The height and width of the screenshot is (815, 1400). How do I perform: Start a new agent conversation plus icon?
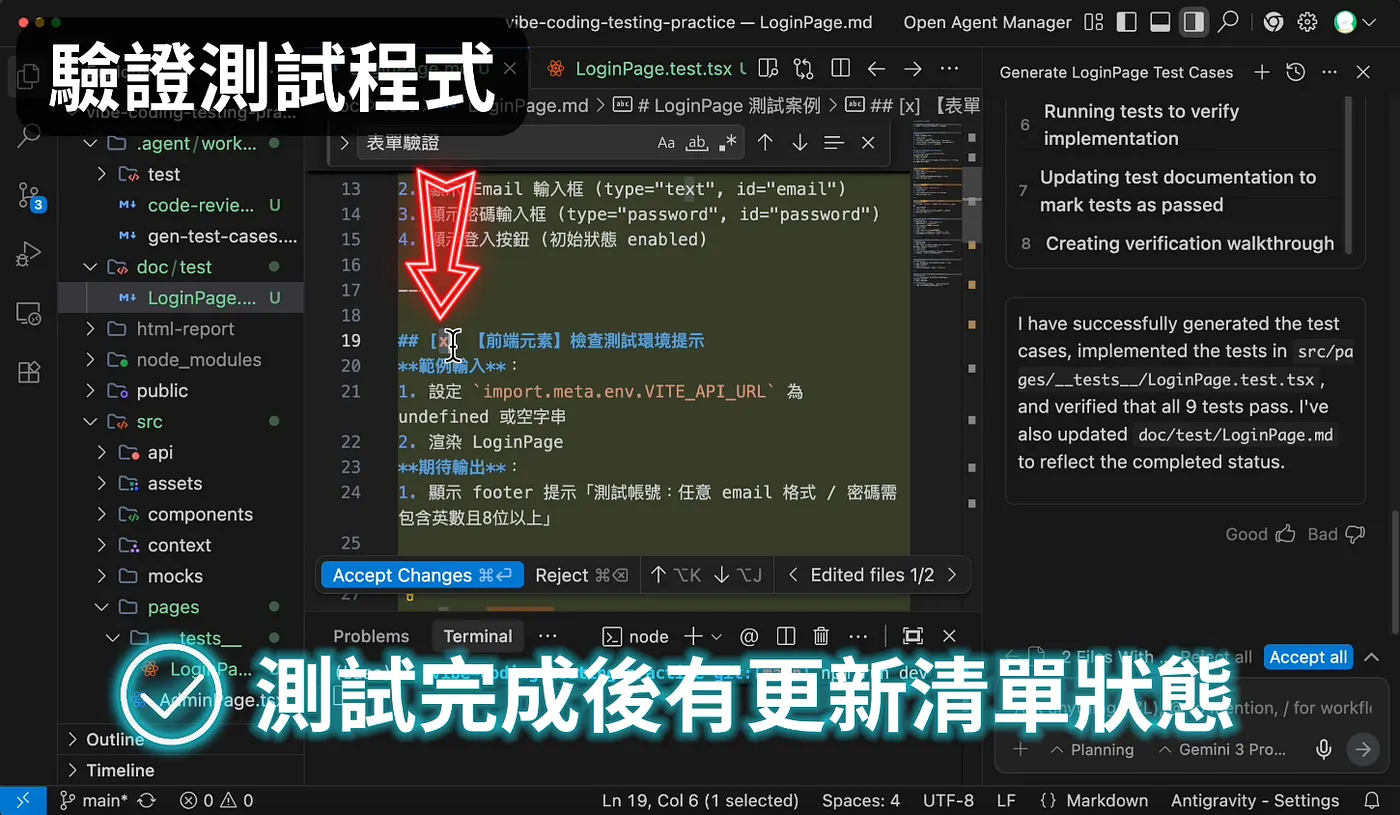click(x=1262, y=72)
